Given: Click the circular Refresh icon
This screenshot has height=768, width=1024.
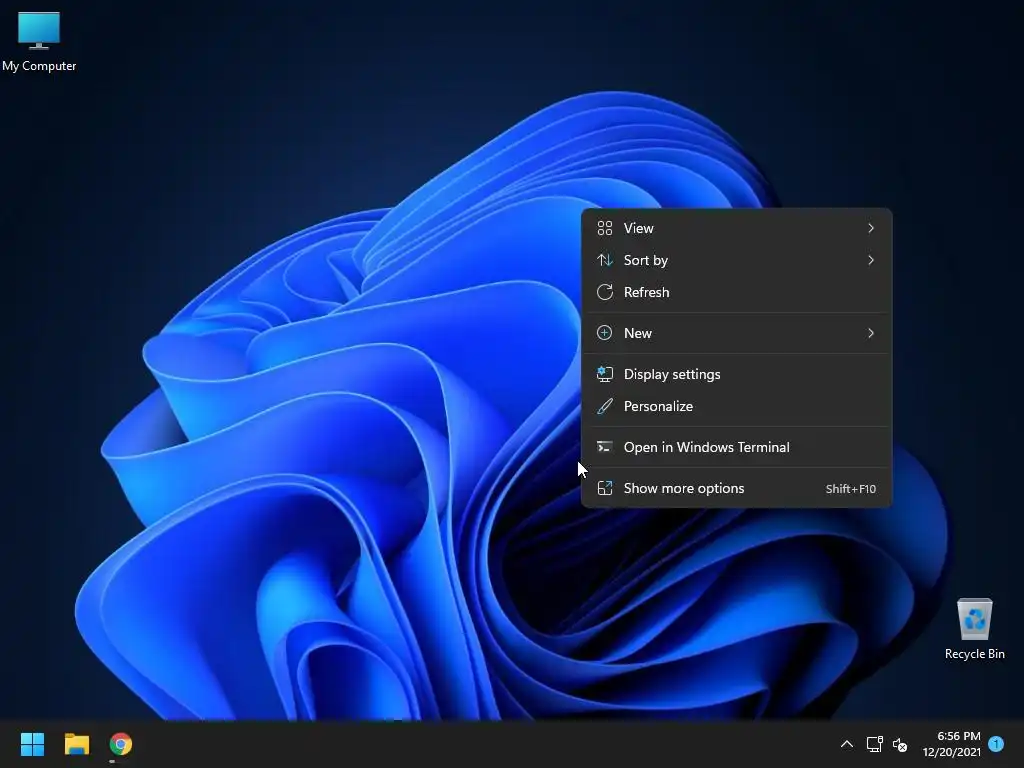Looking at the screenshot, I should click(605, 292).
